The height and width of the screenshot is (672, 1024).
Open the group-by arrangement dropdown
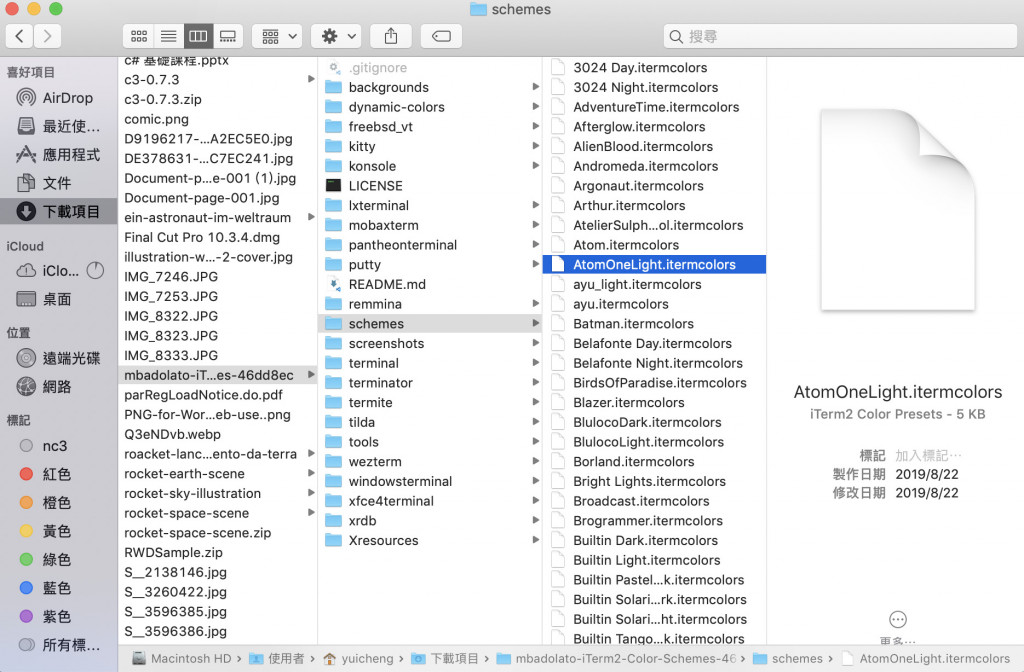pyautogui.click(x=279, y=36)
